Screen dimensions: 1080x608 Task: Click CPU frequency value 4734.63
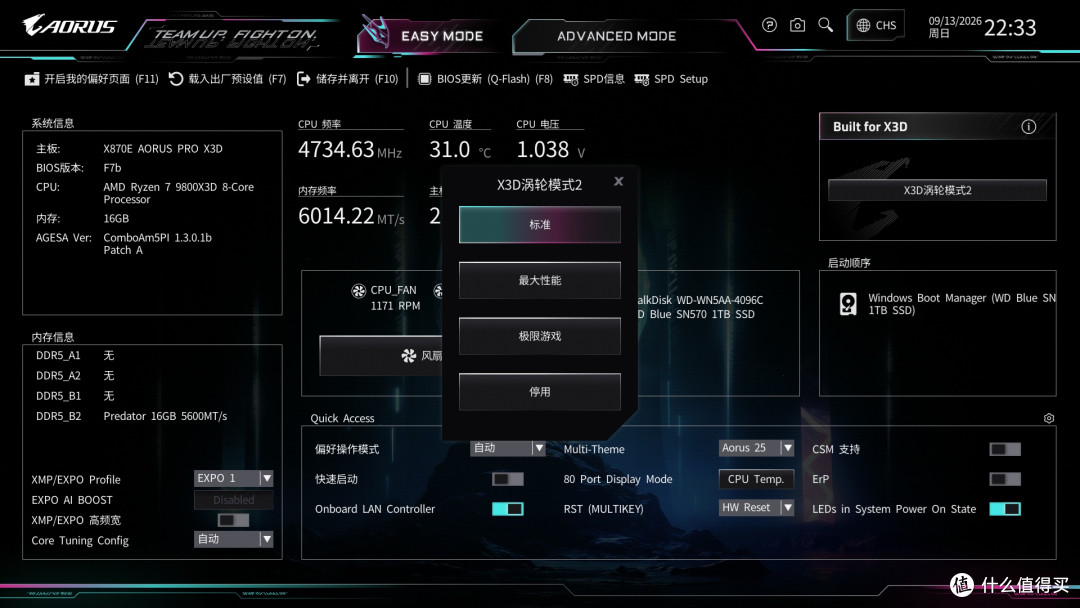pyautogui.click(x=336, y=149)
